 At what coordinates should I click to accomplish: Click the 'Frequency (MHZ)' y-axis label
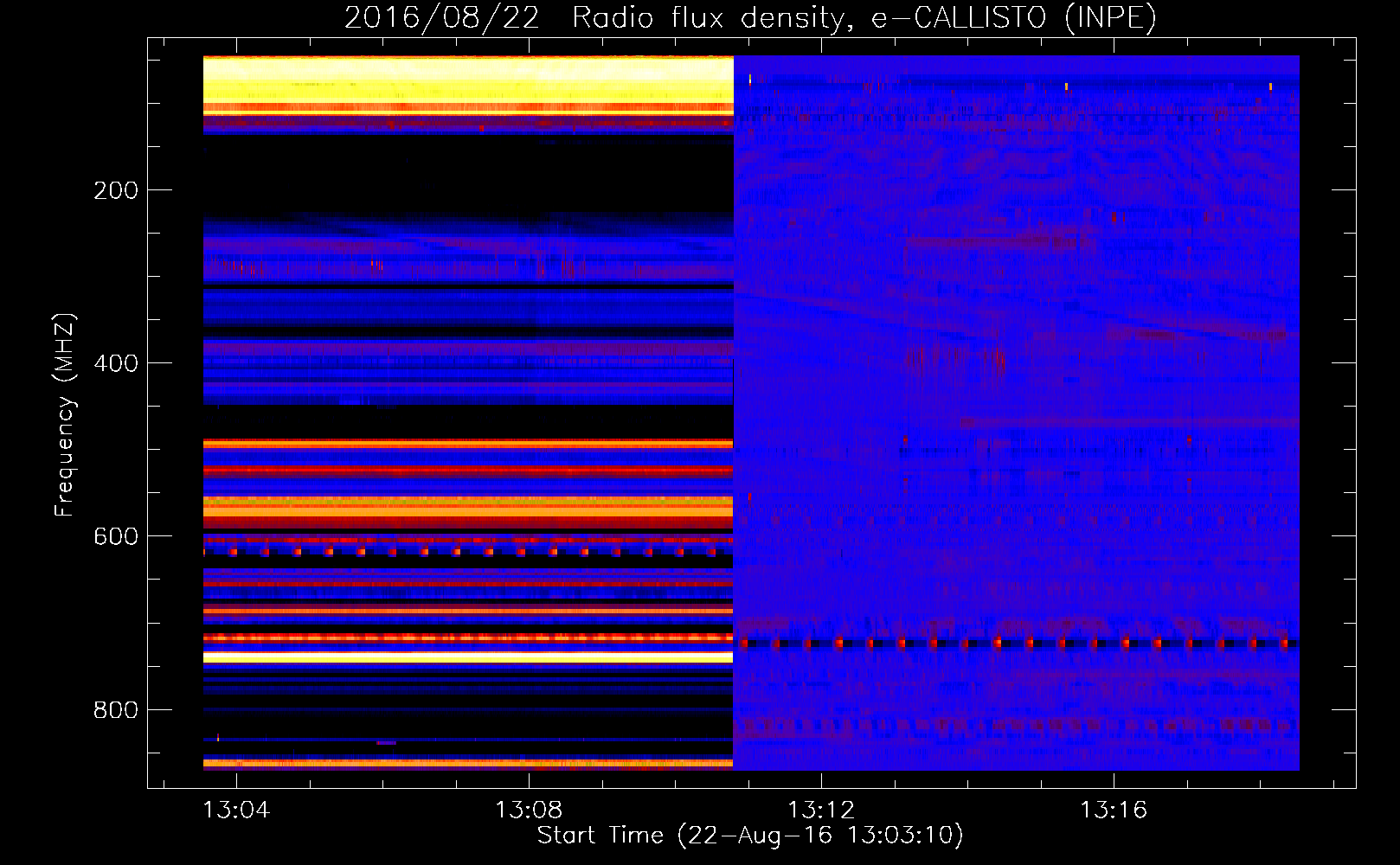pos(65,415)
